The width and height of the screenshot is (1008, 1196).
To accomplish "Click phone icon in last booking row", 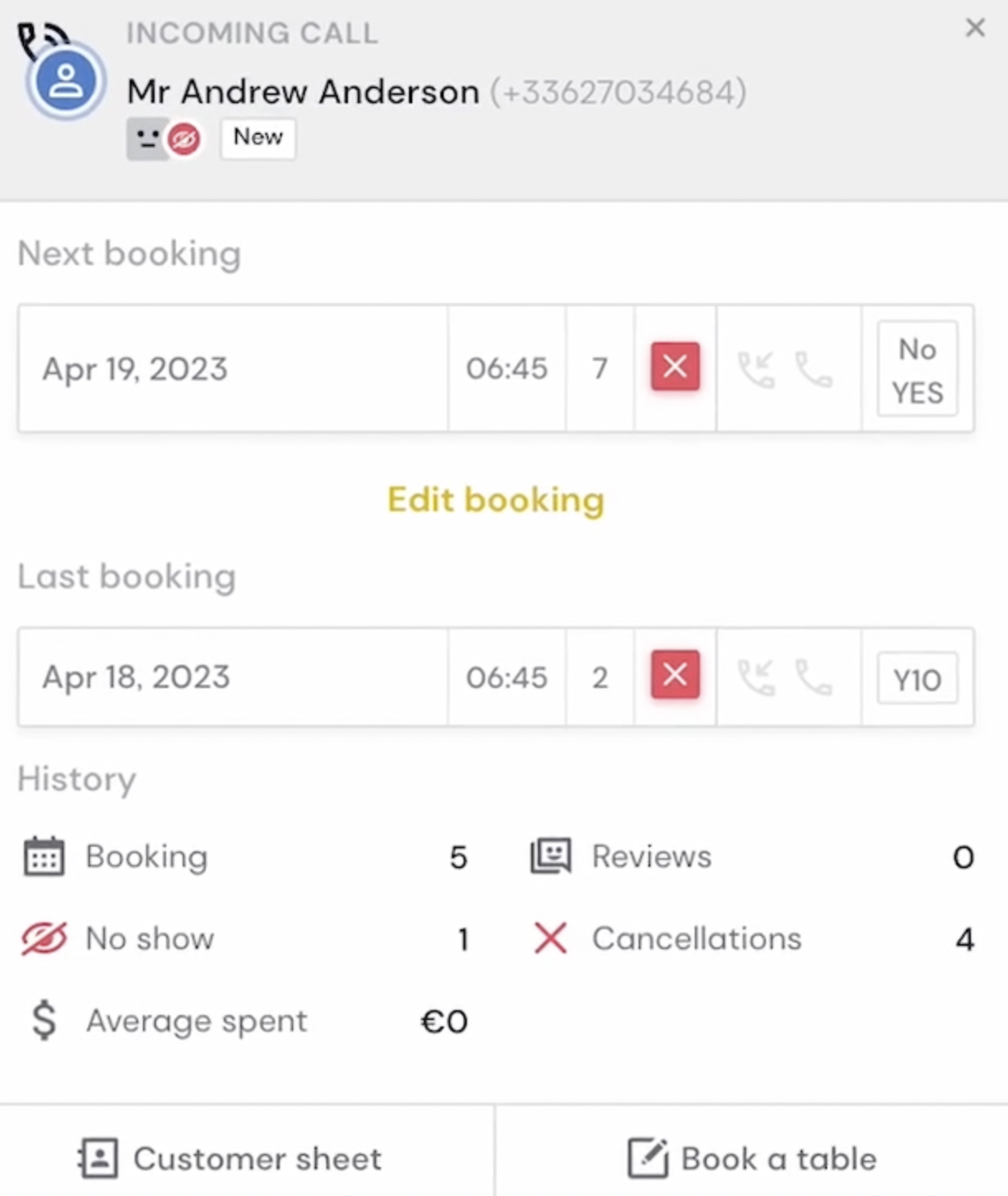I will click(814, 678).
